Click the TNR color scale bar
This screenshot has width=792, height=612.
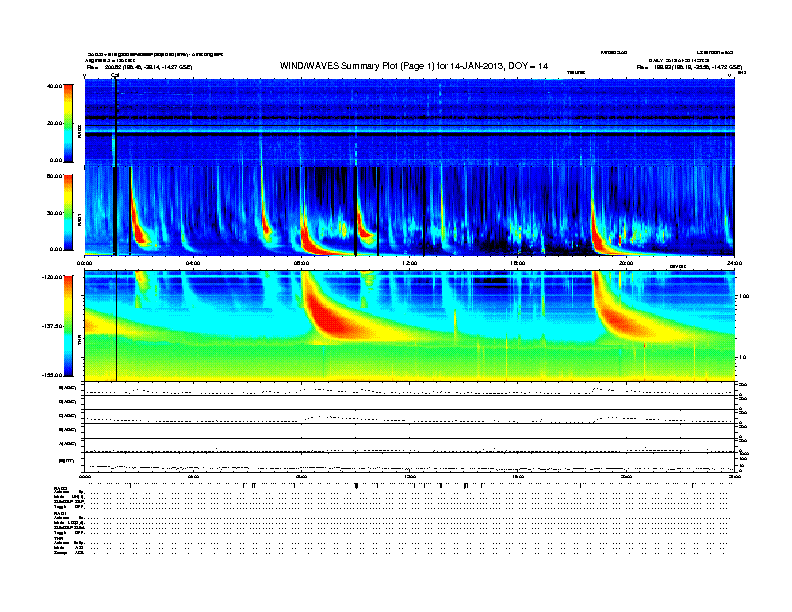(68, 326)
